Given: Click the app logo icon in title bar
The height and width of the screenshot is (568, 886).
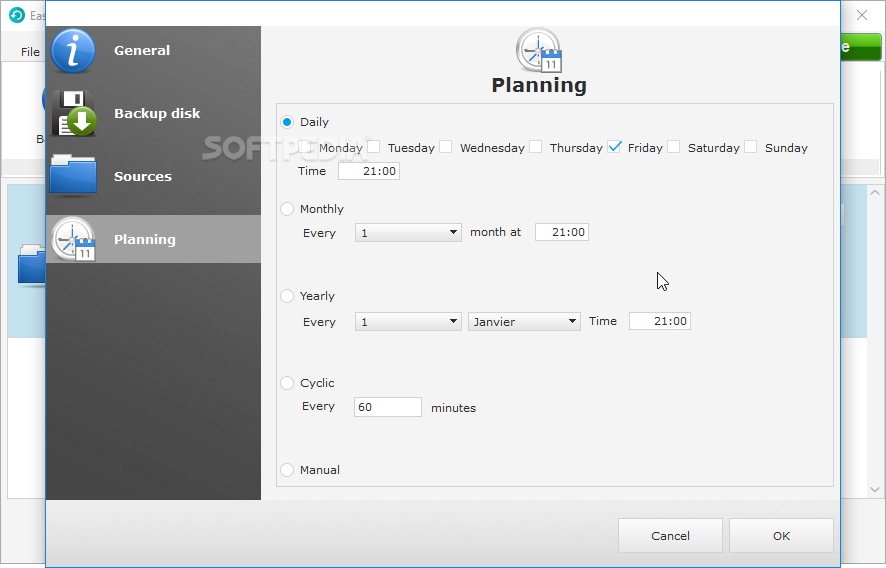Looking at the screenshot, I should (17, 15).
